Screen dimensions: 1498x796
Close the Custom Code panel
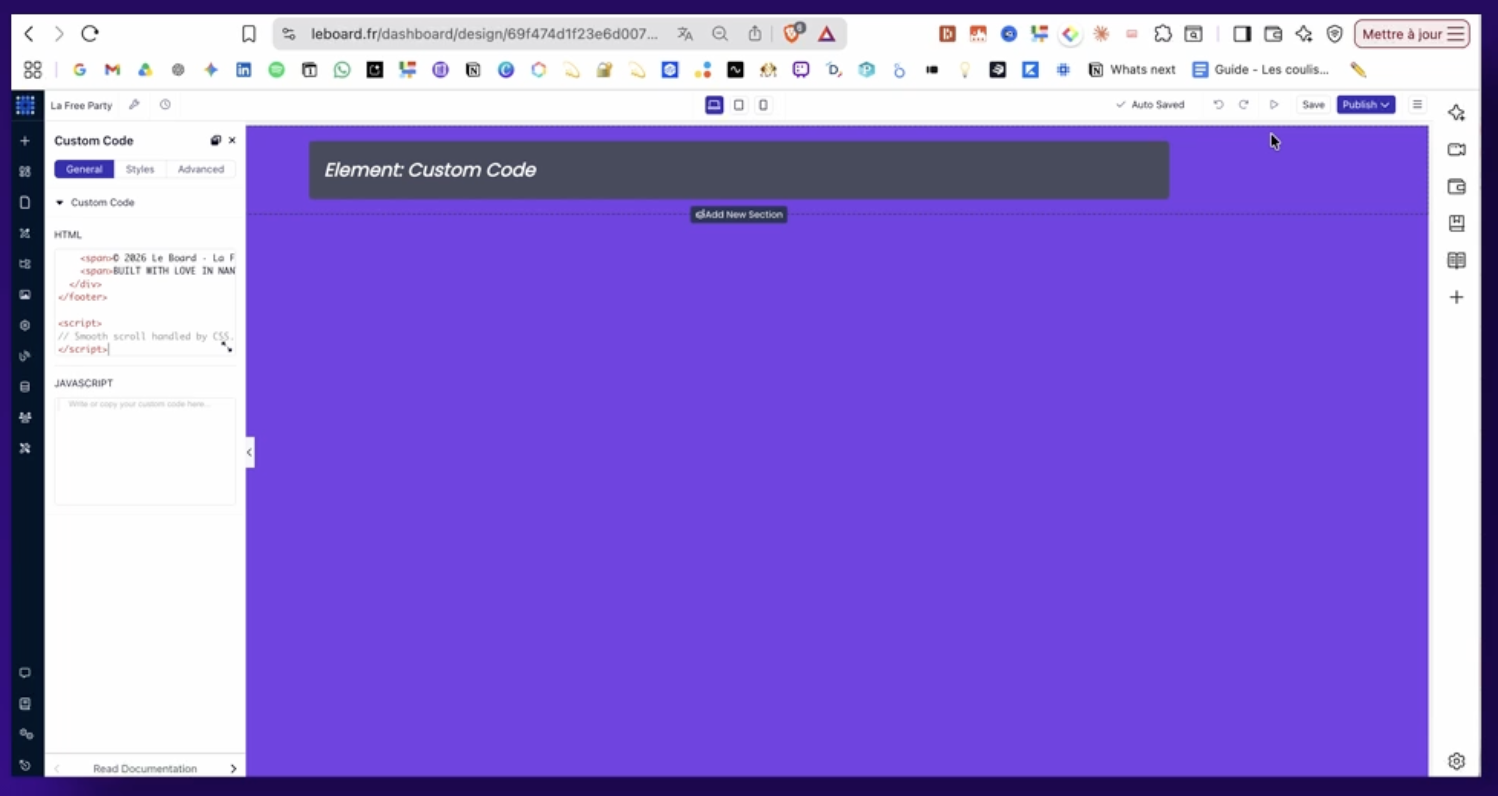pos(232,141)
